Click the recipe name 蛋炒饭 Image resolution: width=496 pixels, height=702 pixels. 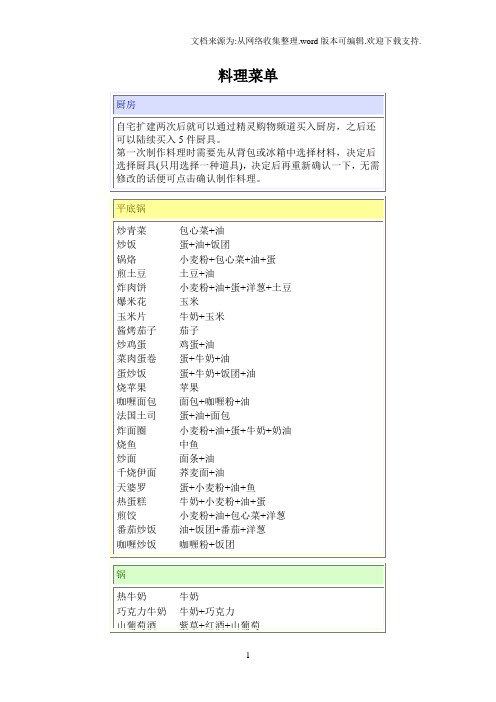point(132,373)
